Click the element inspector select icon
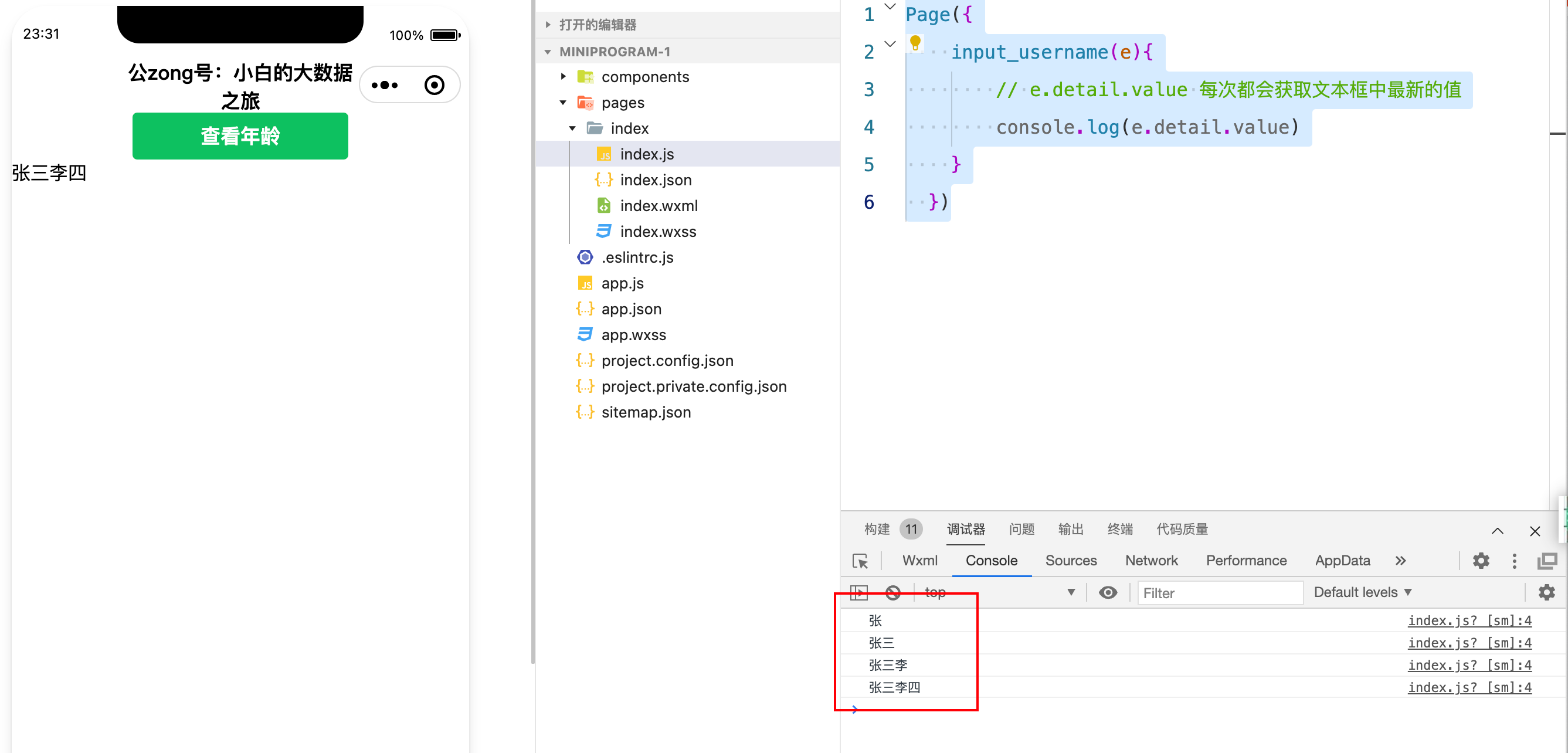Viewport: 1568px width, 753px height. pos(860,561)
